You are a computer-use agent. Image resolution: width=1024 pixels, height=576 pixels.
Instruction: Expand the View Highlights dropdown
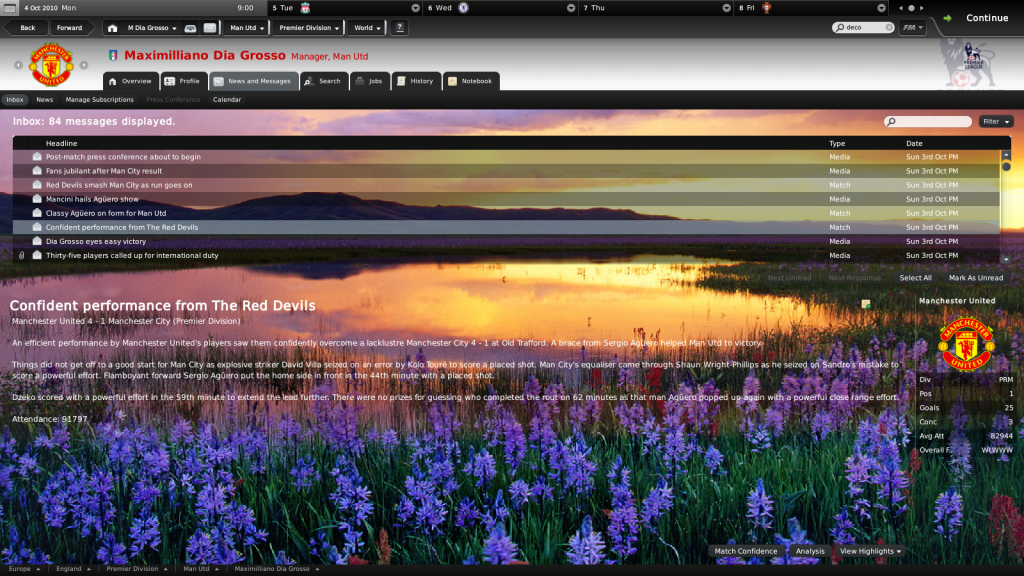[x=870, y=551]
